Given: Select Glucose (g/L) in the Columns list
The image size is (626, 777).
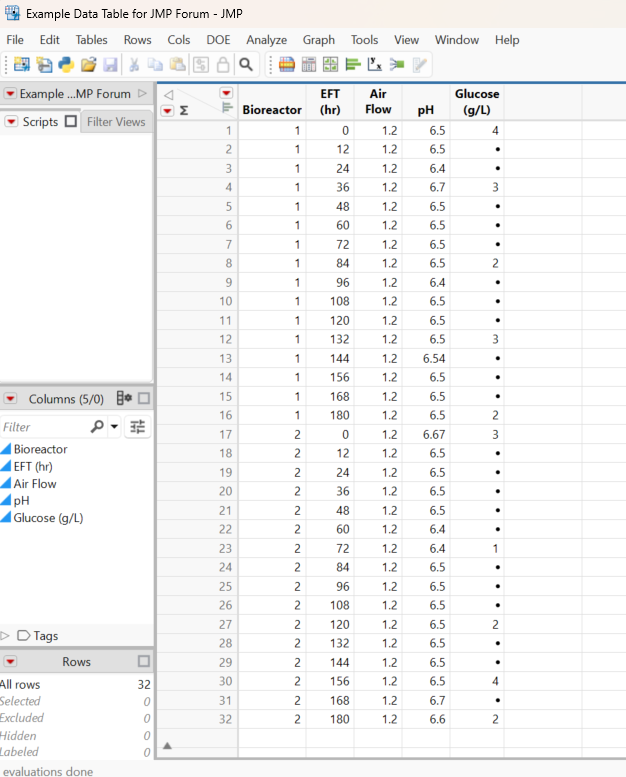Looking at the screenshot, I should pyautogui.click(x=48, y=518).
